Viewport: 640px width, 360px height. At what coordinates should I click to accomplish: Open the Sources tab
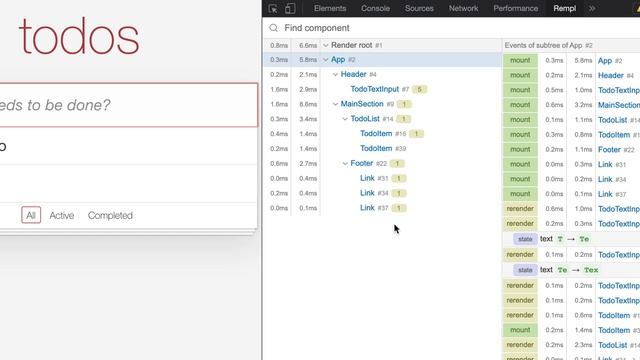419,8
